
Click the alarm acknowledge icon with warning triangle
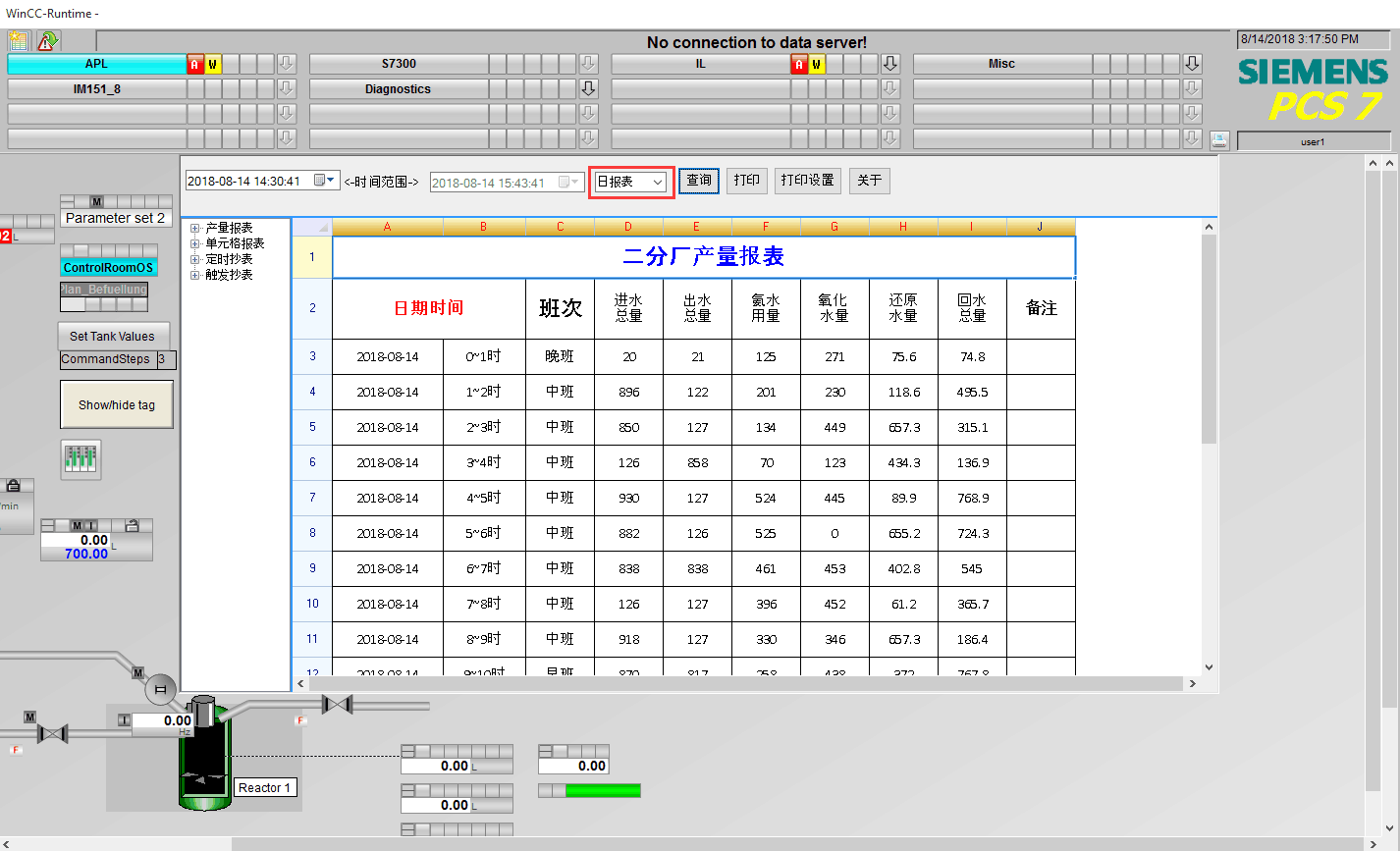pyautogui.click(x=48, y=40)
